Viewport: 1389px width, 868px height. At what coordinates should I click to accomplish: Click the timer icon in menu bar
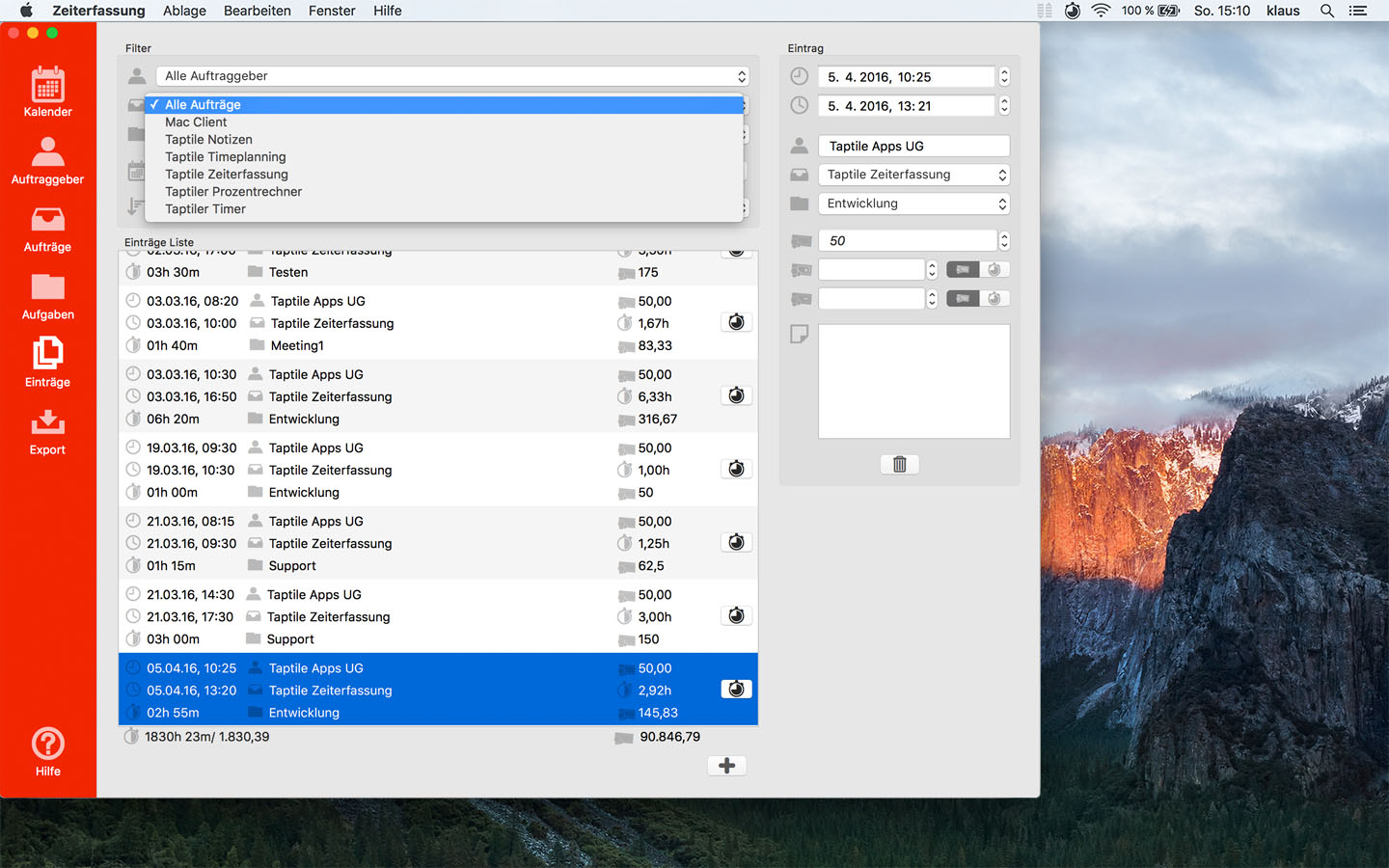1073,11
